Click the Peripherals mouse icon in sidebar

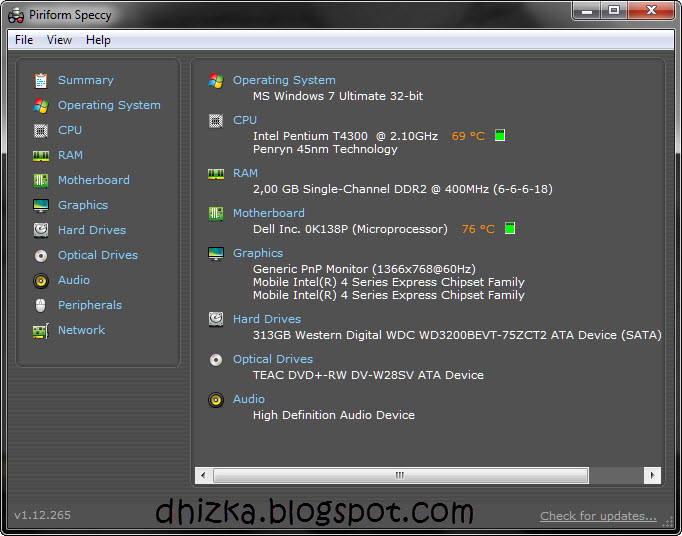[x=40, y=305]
